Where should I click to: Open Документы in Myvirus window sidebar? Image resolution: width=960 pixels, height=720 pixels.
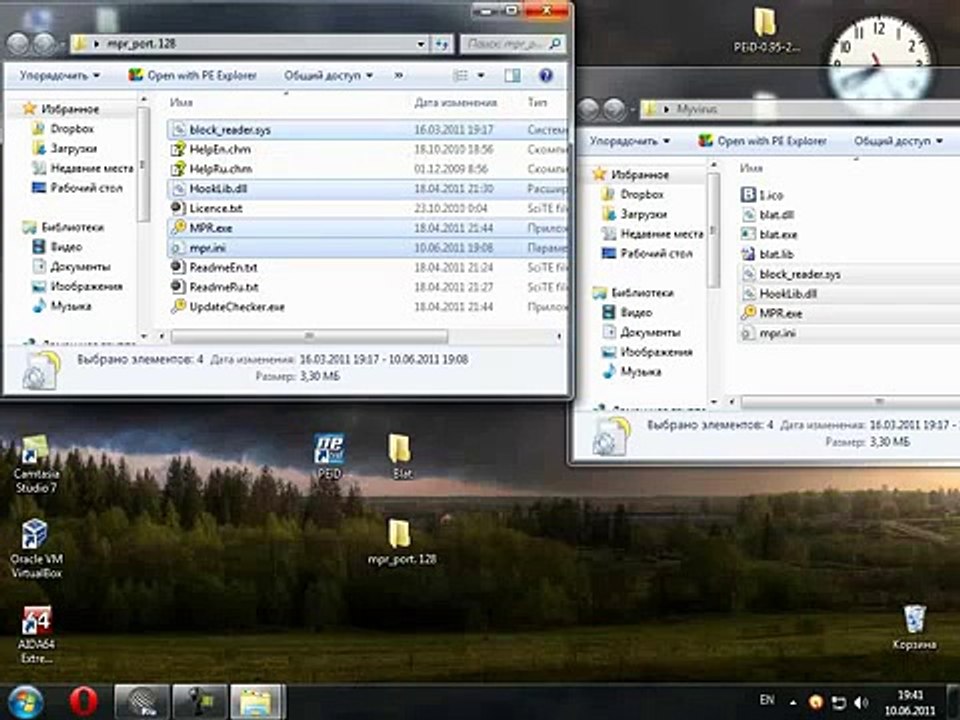click(641, 332)
